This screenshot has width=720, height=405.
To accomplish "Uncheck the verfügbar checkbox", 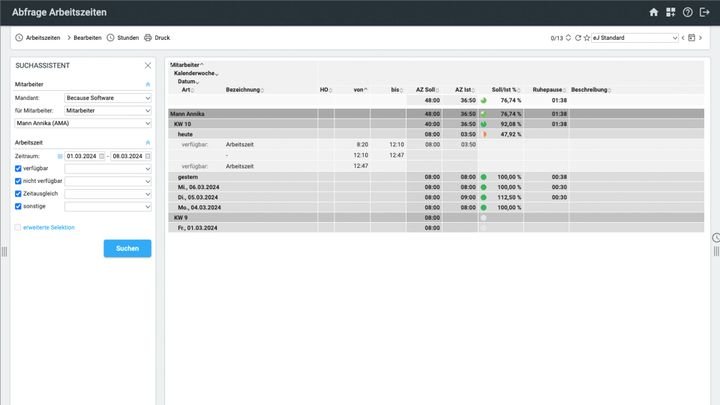I will pyautogui.click(x=19, y=168).
